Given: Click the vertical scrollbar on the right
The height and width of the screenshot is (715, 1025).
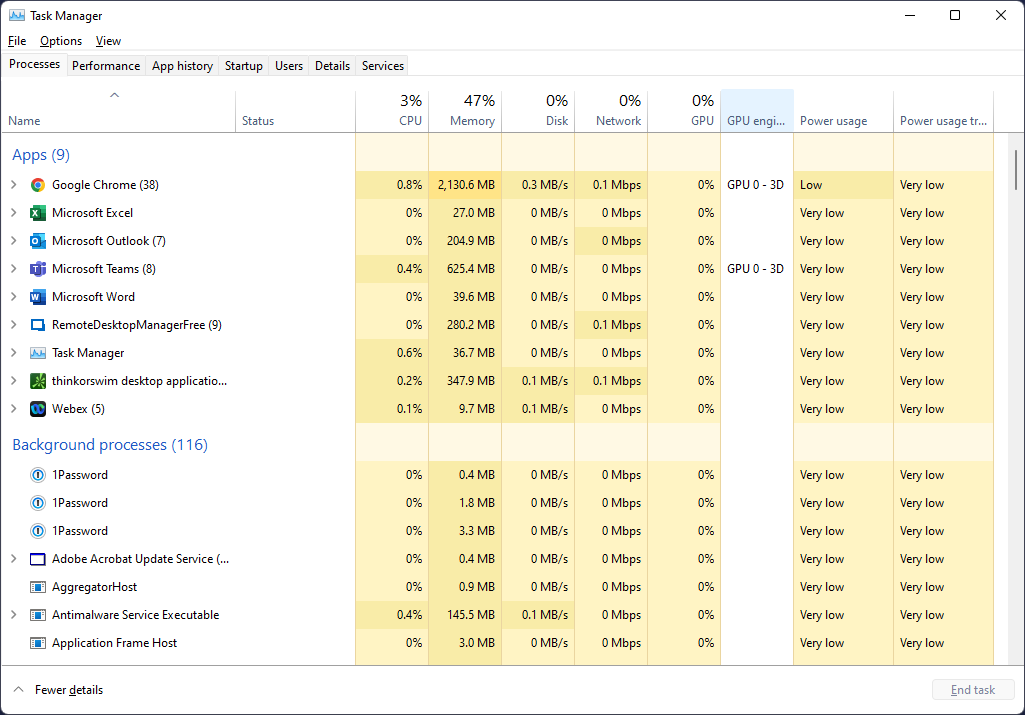Looking at the screenshot, I should coord(1015,170).
